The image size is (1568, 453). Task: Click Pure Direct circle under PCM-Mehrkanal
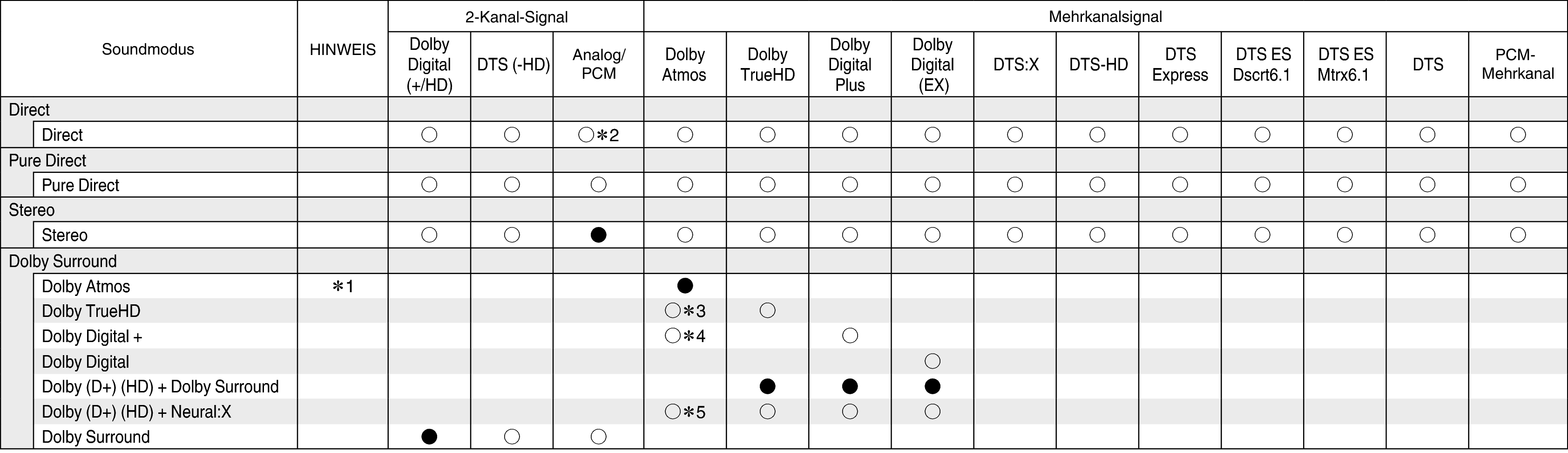(x=1518, y=184)
